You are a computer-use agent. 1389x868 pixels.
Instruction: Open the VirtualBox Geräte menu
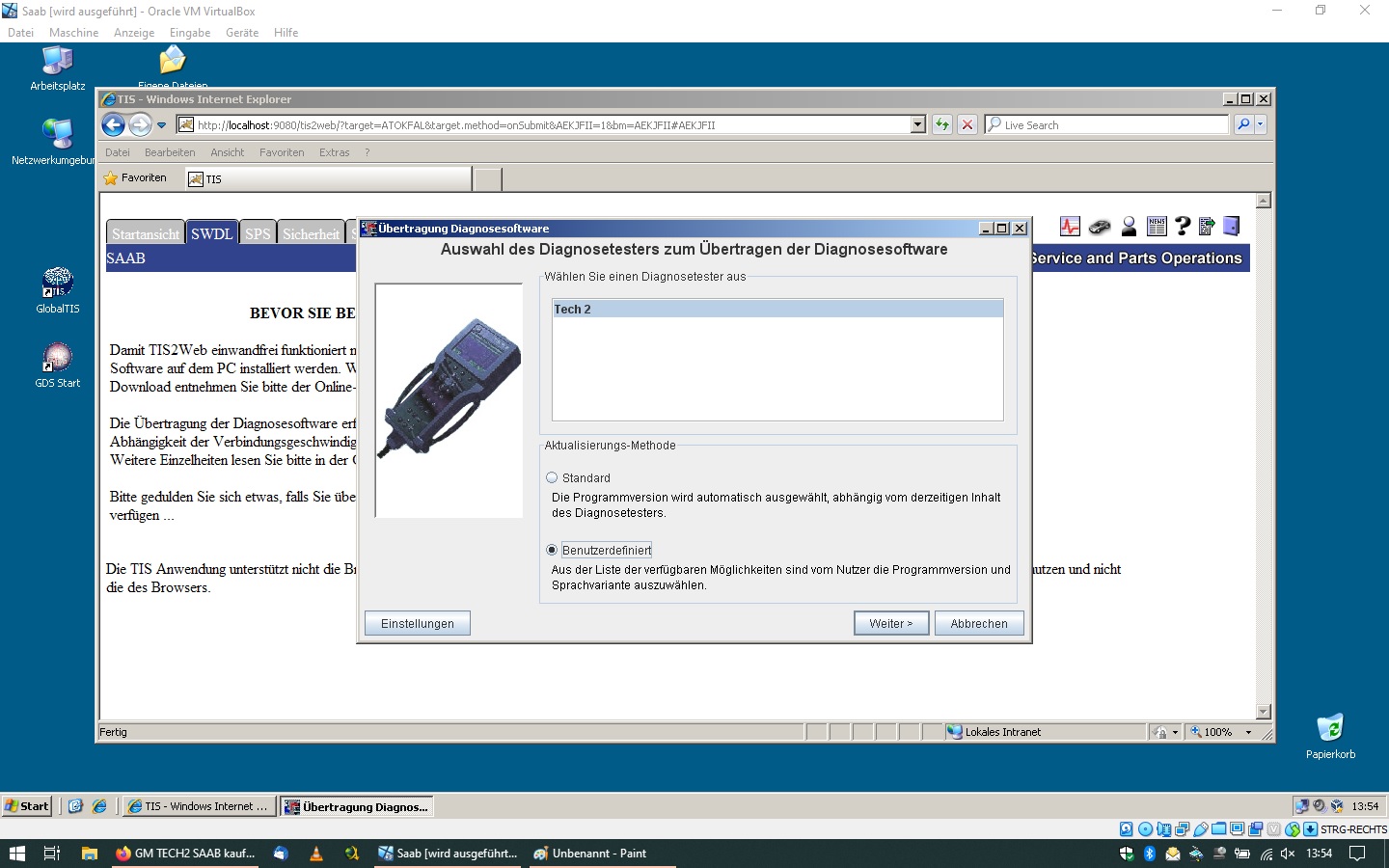pyautogui.click(x=242, y=33)
